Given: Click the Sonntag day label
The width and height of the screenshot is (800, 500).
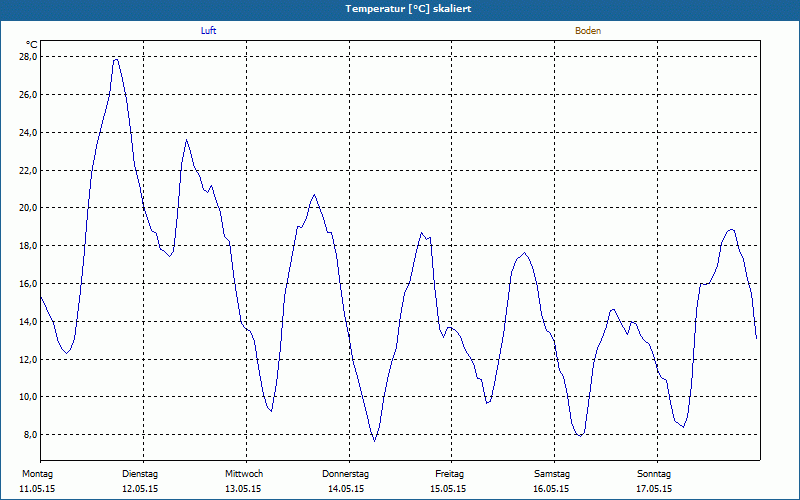Looking at the screenshot, I should (654, 474).
